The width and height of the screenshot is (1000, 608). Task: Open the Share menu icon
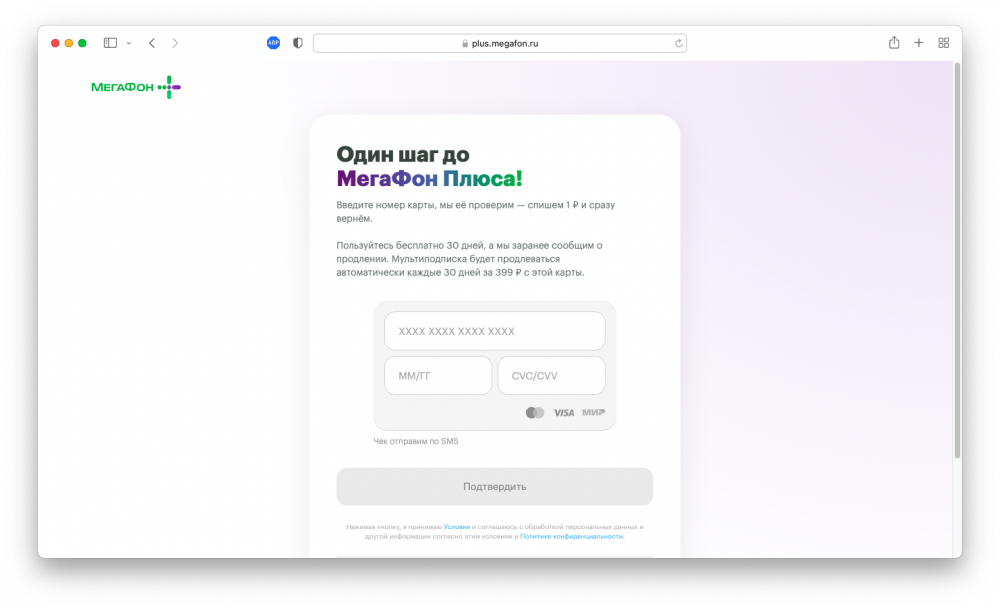894,42
